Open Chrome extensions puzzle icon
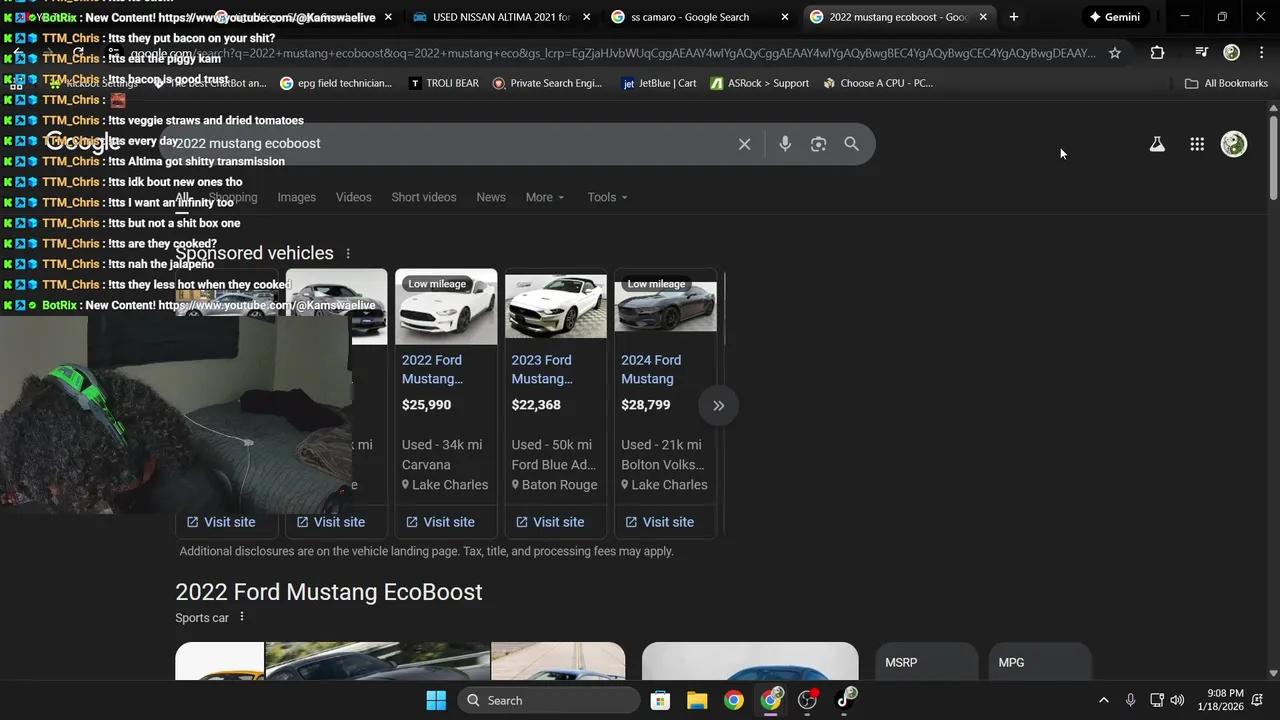1280x720 pixels. tap(1157, 53)
